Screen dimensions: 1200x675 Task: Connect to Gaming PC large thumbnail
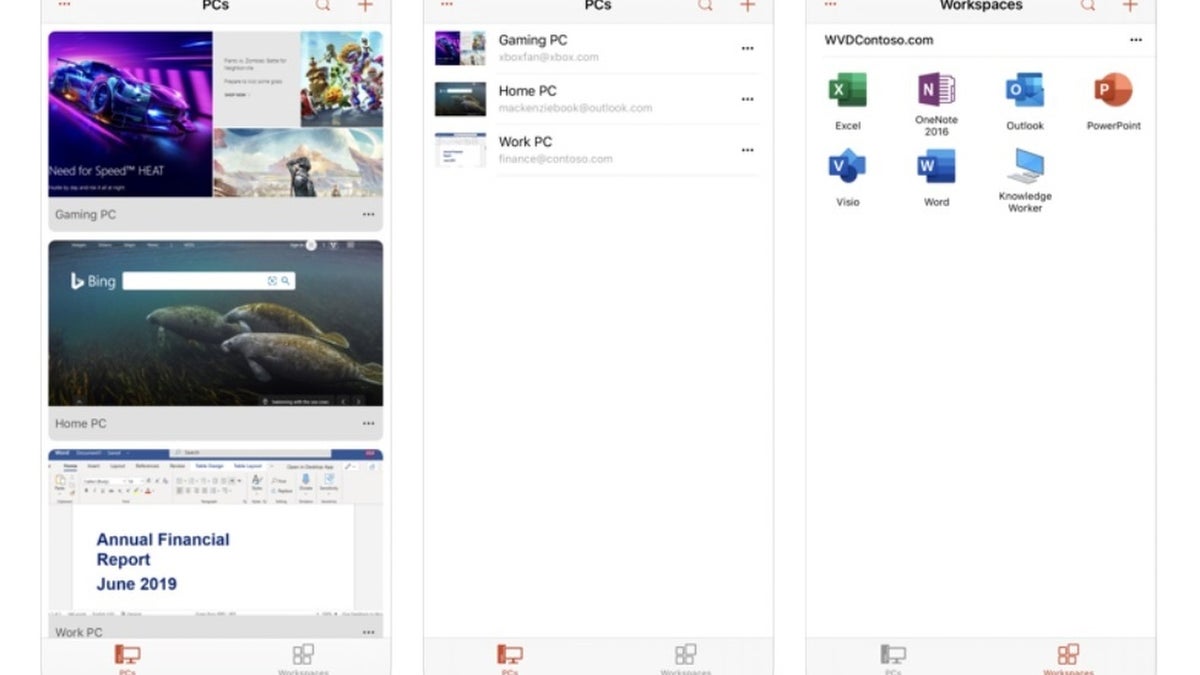216,114
